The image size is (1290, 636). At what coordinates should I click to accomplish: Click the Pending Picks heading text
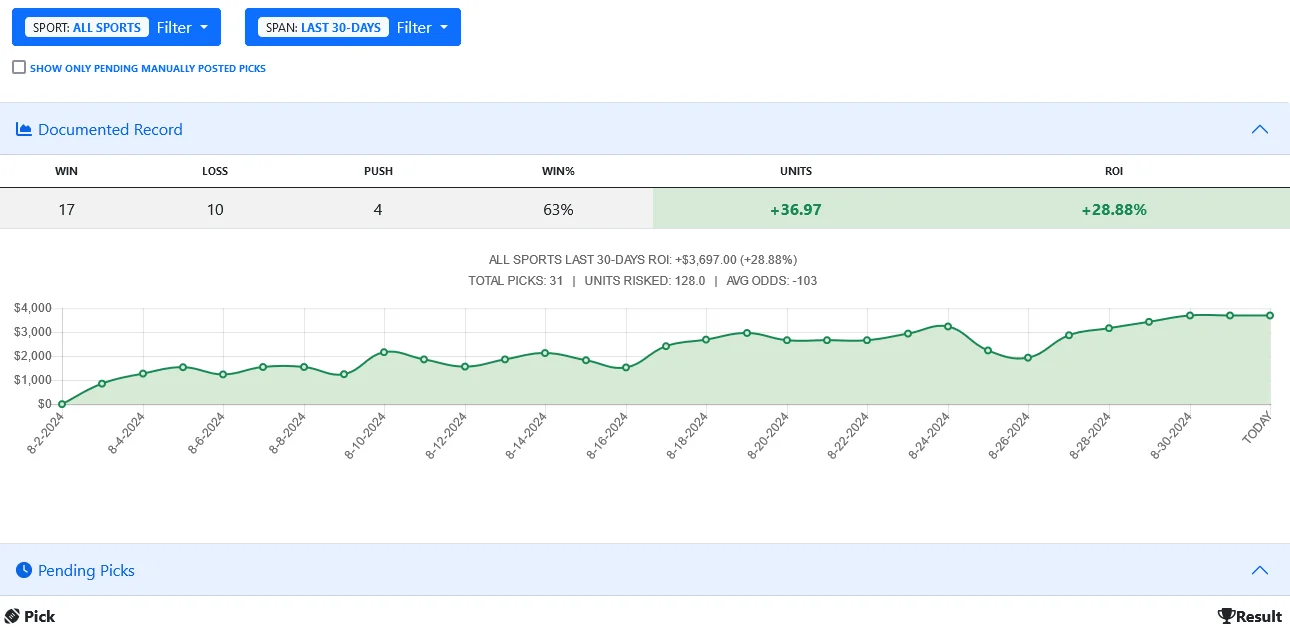tap(86, 570)
